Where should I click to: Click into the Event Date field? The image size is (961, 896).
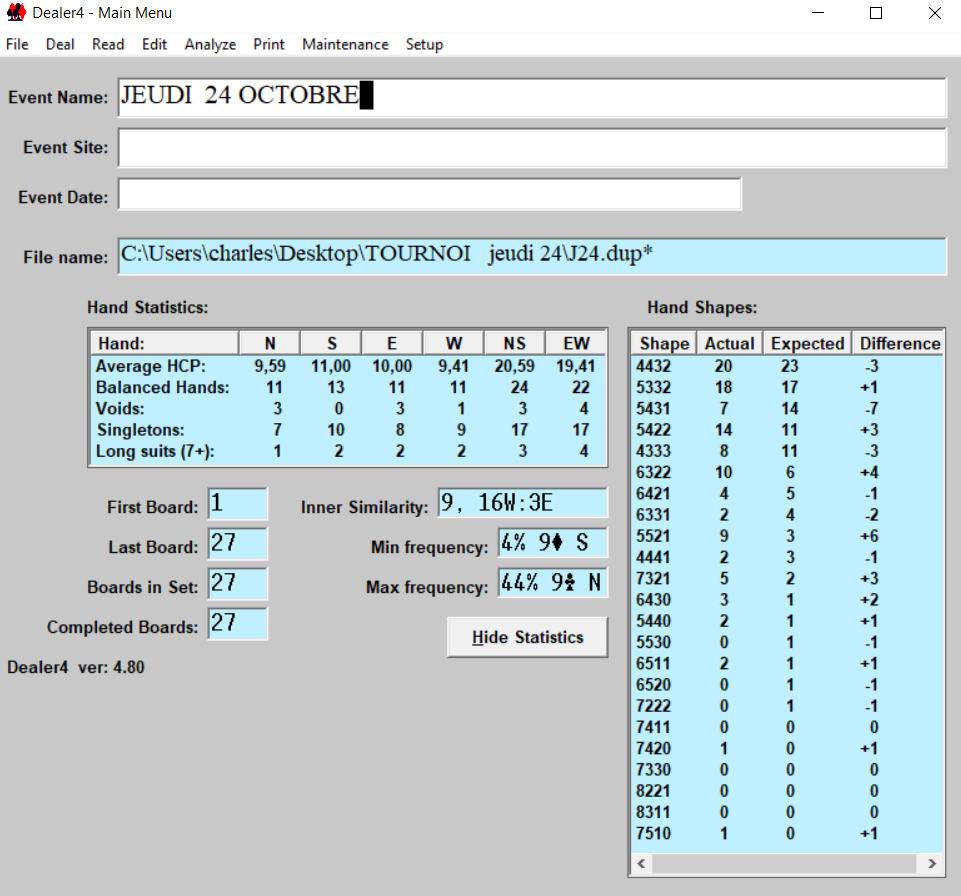coord(430,194)
